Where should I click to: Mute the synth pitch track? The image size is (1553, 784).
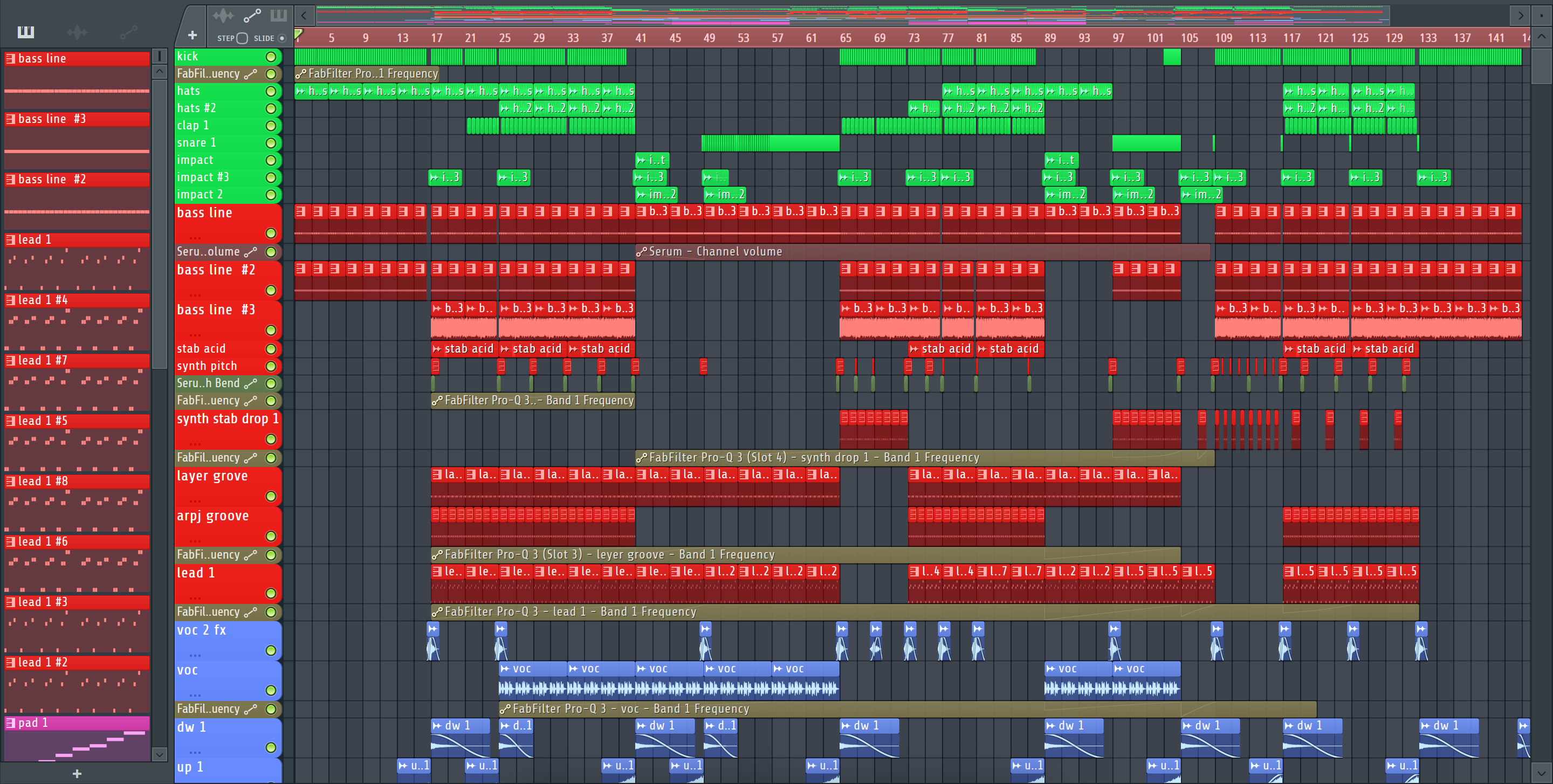click(271, 367)
